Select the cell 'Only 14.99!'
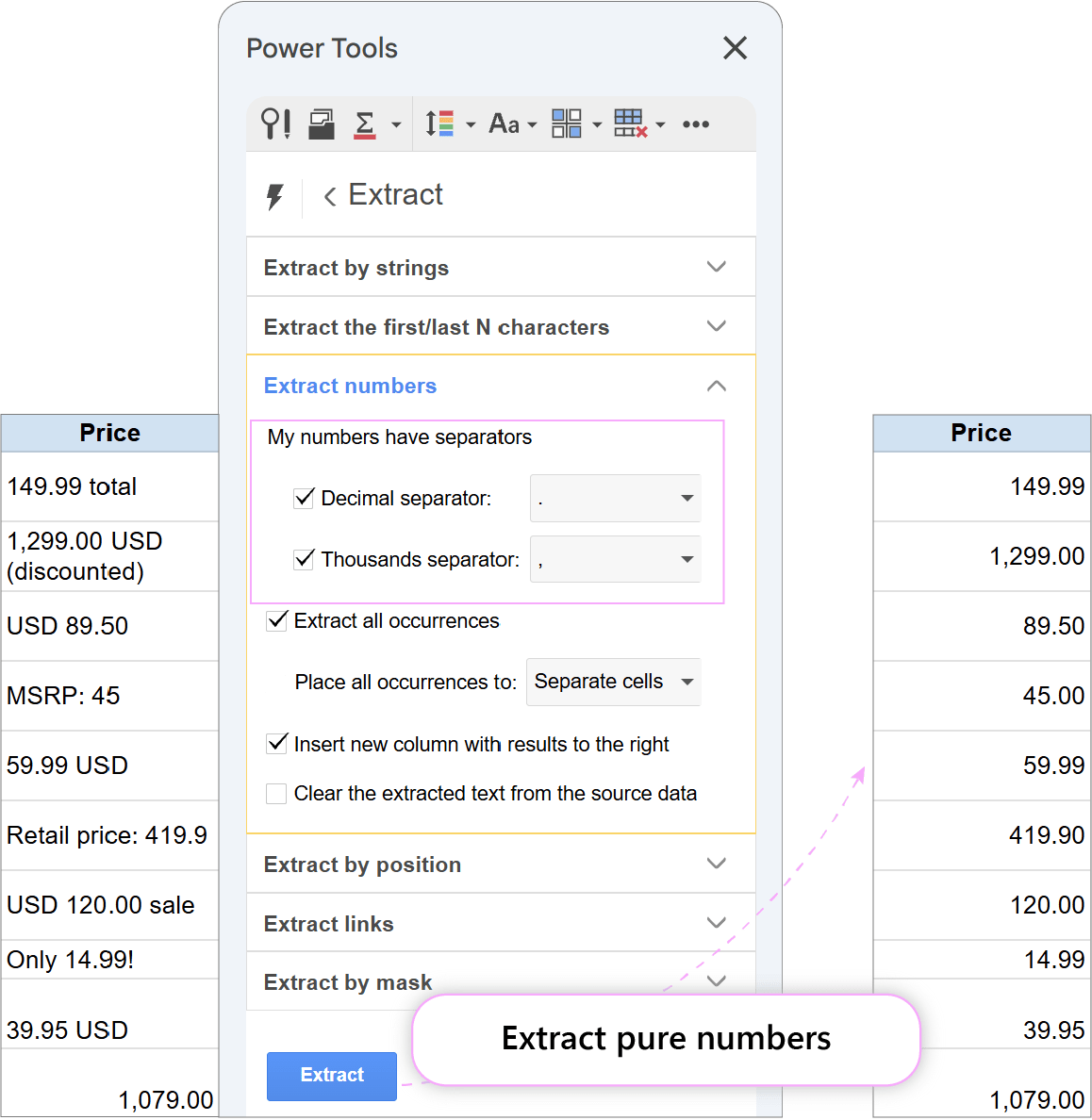The image size is (1092, 1120). point(109,960)
